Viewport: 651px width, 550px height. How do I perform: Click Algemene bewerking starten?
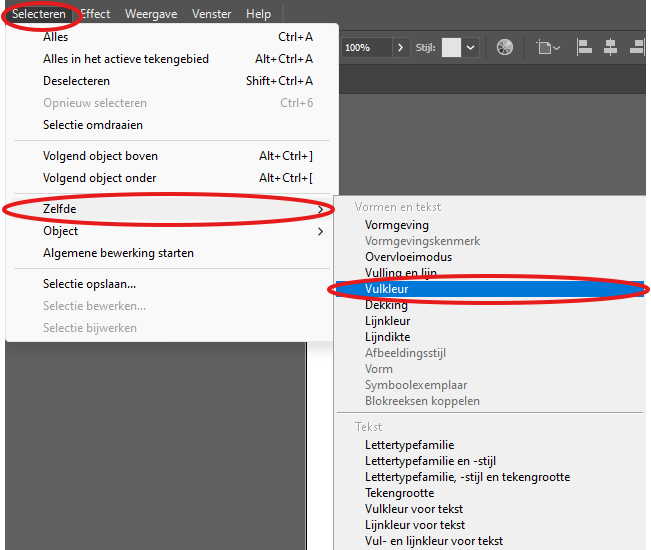point(118,253)
